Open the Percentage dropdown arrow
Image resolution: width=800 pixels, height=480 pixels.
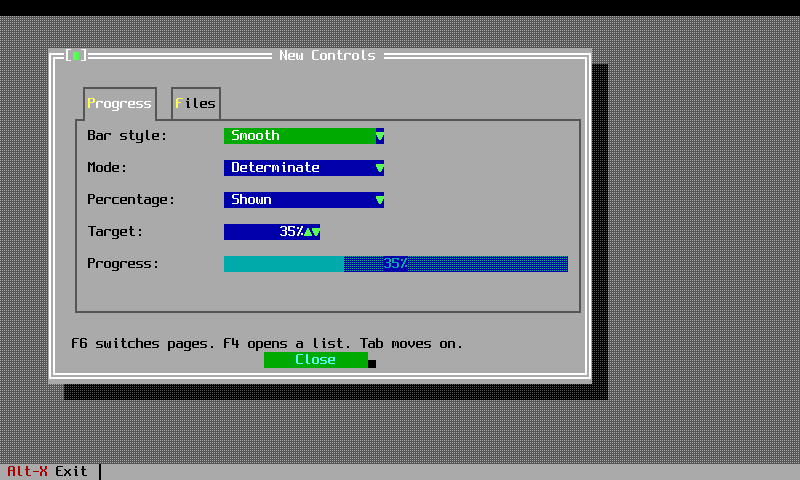380,200
